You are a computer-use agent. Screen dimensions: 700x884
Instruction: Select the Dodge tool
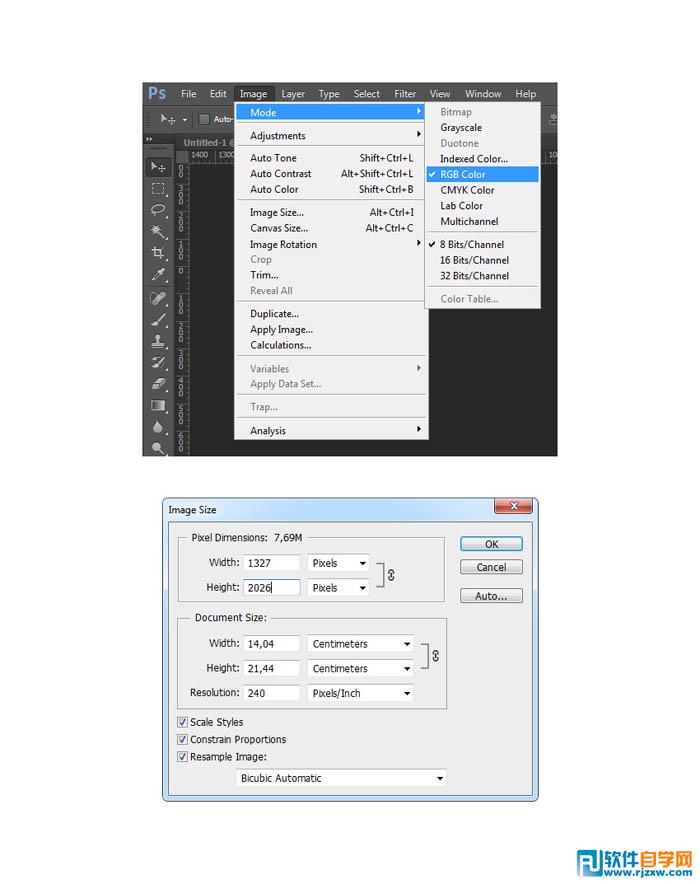pos(158,448)
